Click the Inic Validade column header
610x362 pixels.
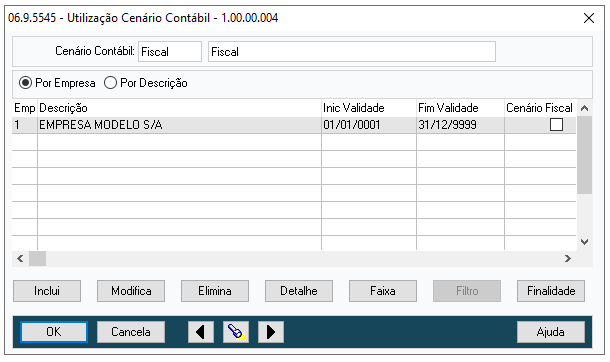(369, 108)
